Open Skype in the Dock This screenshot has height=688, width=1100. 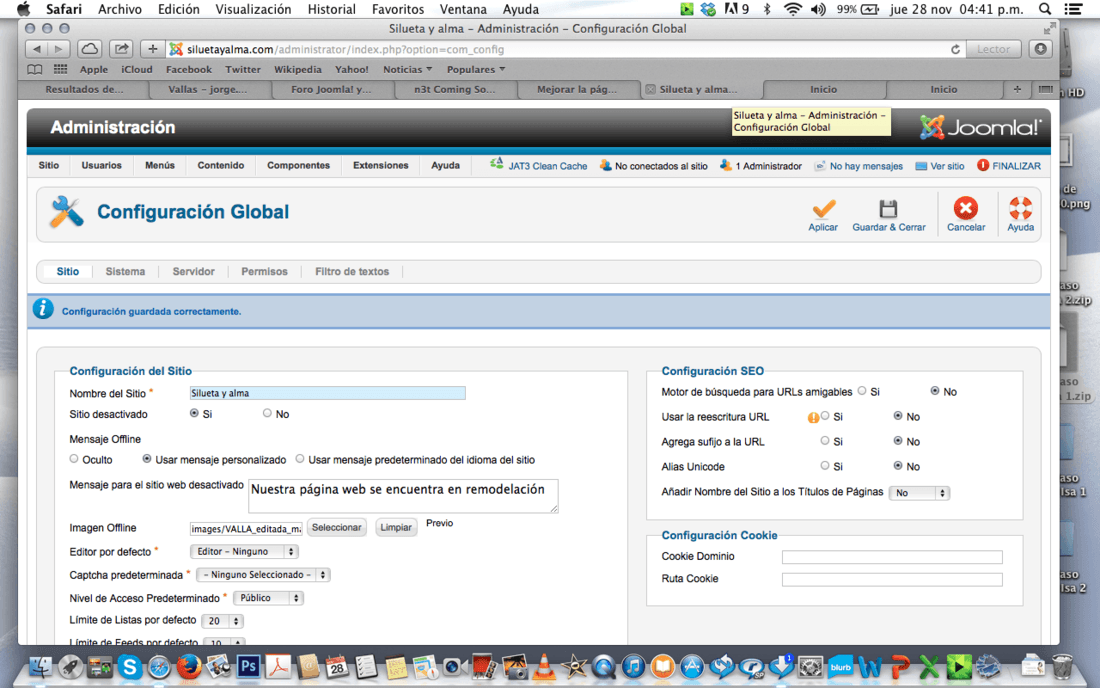coord(130,666)
